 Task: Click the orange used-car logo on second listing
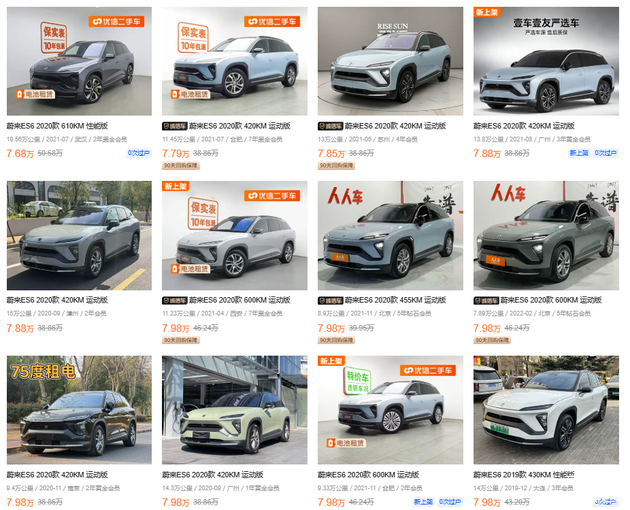coord(272,21)
